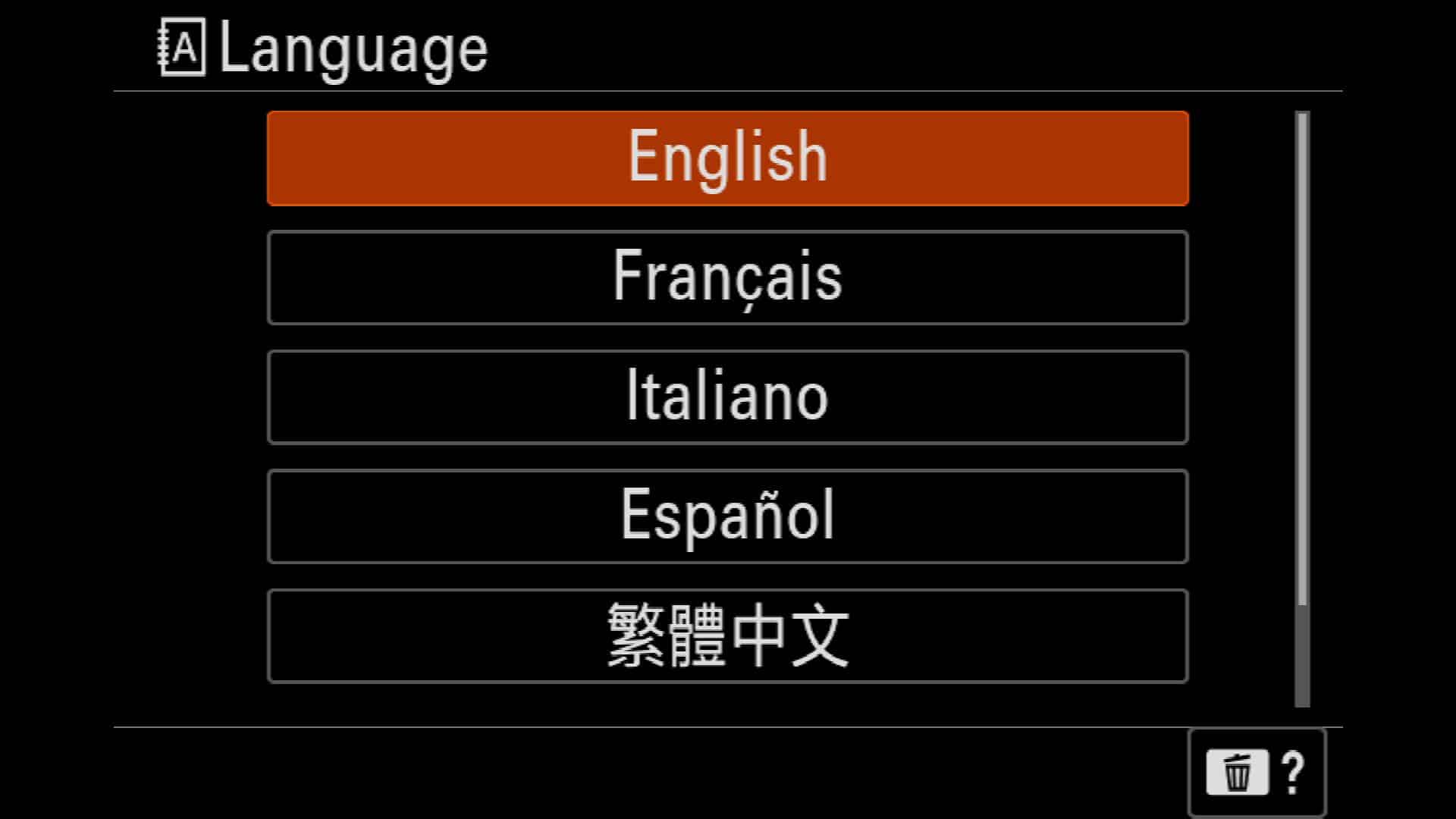
Task: Click the language list scrollbar thumb
Action: [1302, 359]
